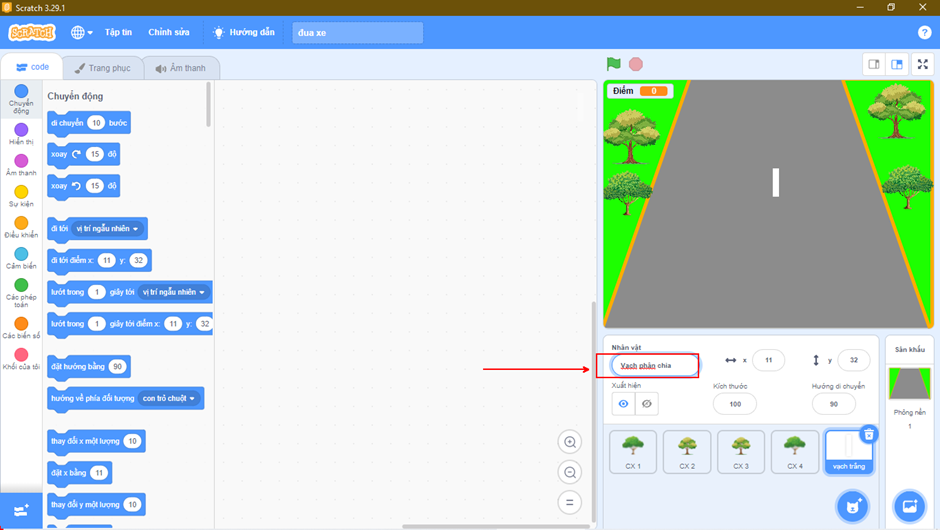Select the Khối của tôi category

click(x=21, y=360)
